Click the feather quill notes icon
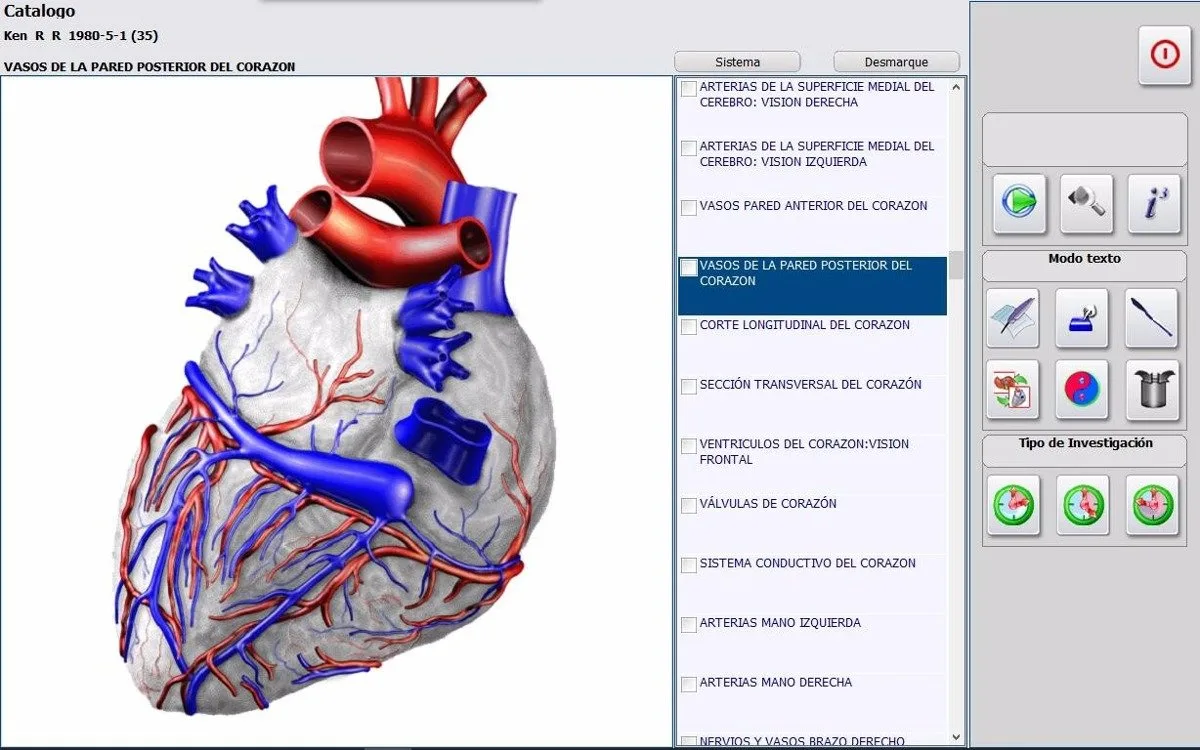The image size is (1200, 750). (x=1012, y=317)
